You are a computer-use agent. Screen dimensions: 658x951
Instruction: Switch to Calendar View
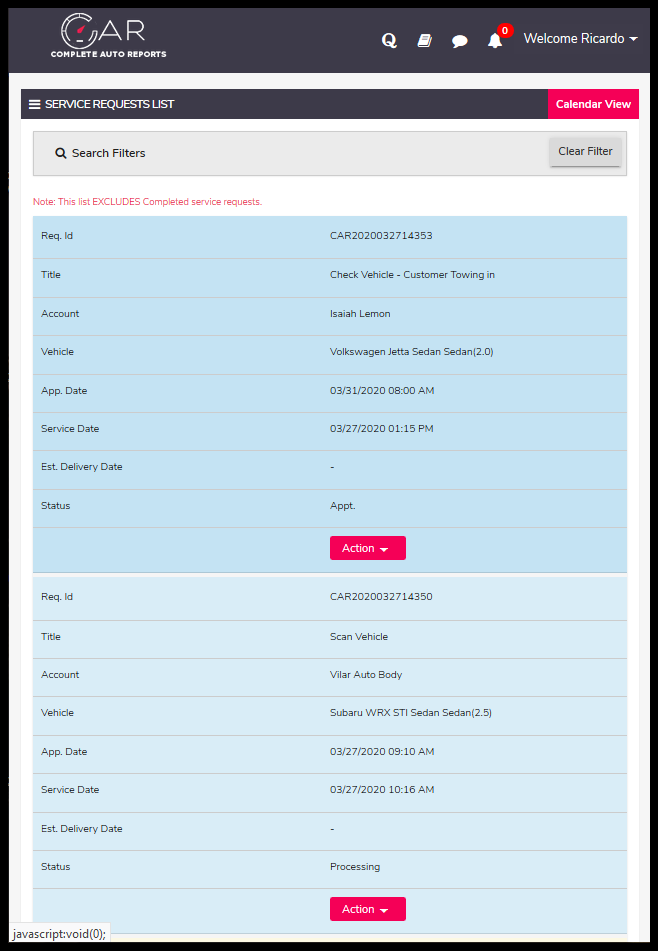593,104
